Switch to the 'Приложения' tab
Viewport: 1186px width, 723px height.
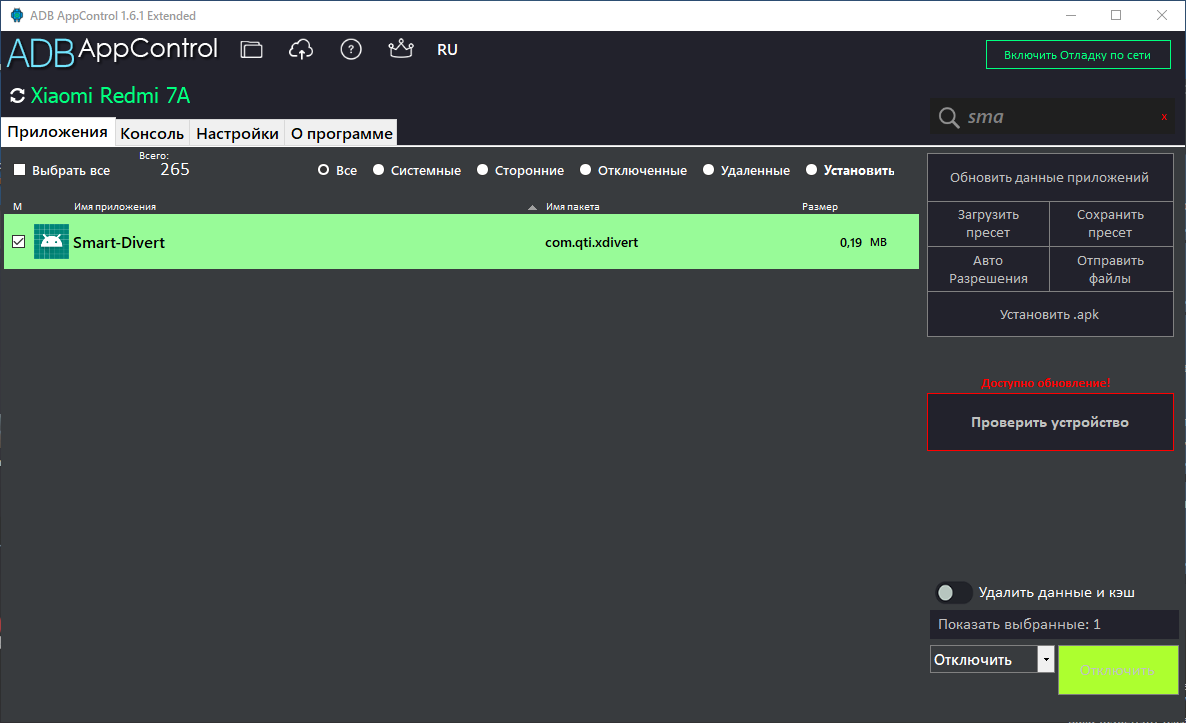tap(57, 132)
